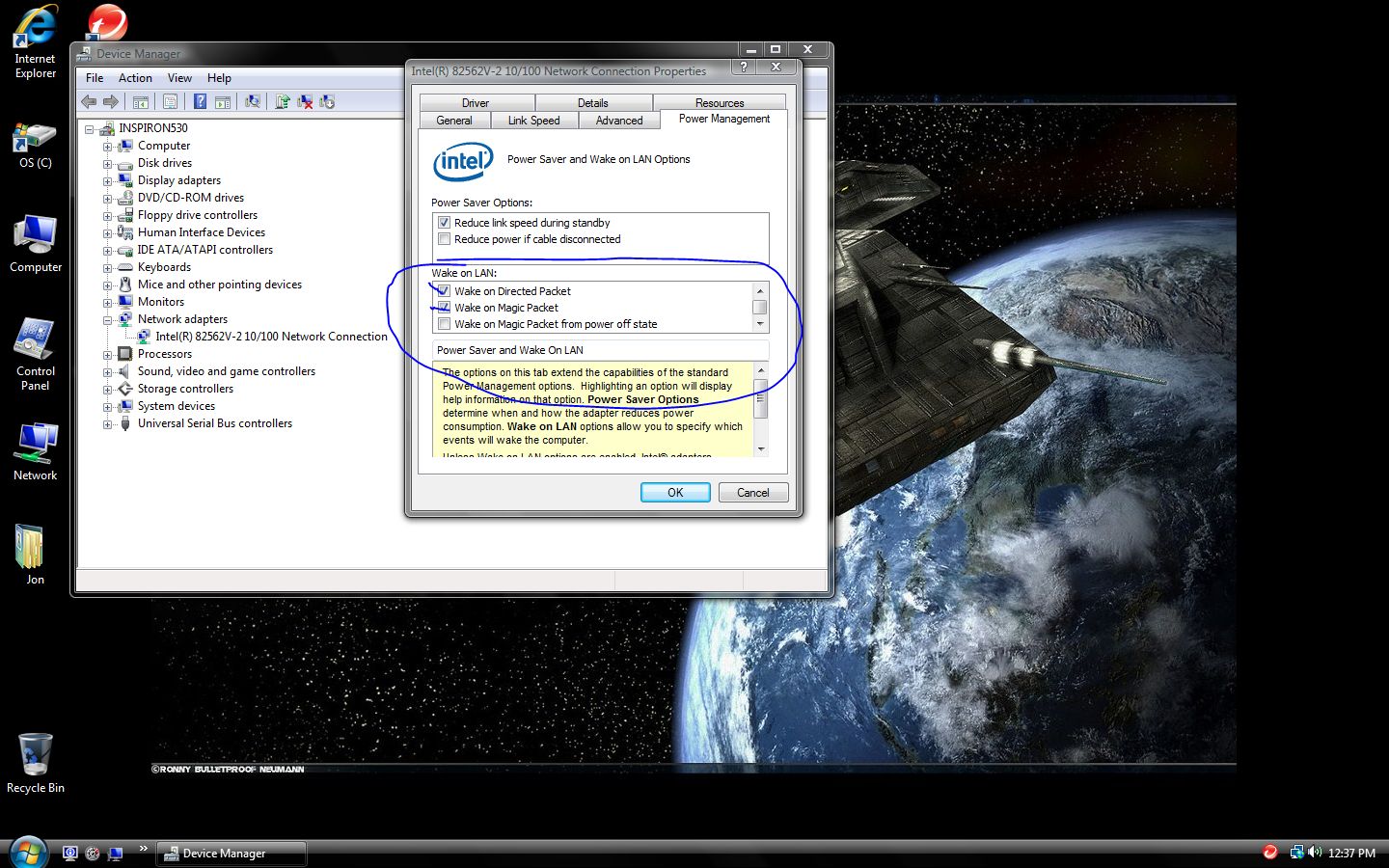This screenshot has width=1389, height=868.
Task: Switch to the Resources tab
Action: [x=720, y=102]
